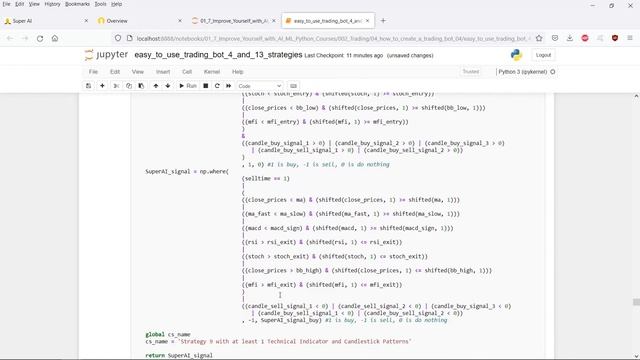The width and height of the screenshot is (640, 360).
Task: Click the red adblock extension icon
Action: coord(585,38)
